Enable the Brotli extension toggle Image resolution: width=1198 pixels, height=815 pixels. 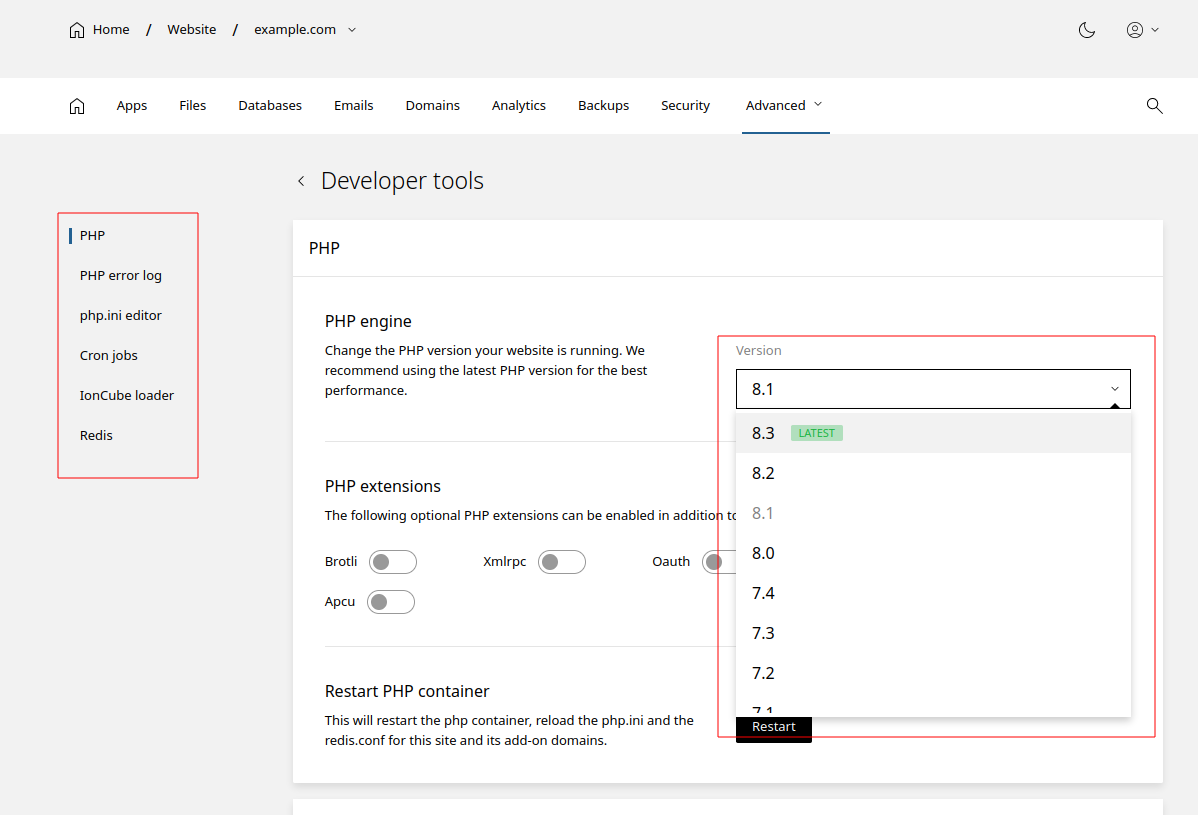[392, 562]
